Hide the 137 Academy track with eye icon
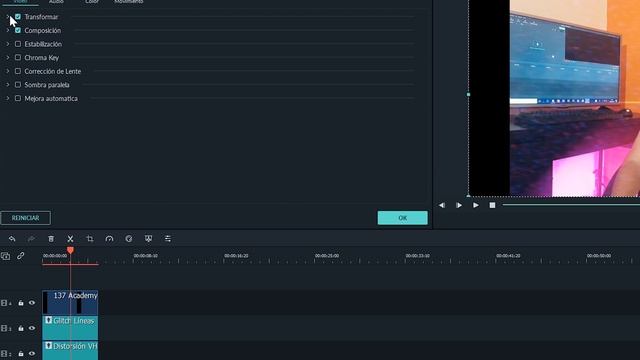 pyautogui.click(x=32, y=303)
